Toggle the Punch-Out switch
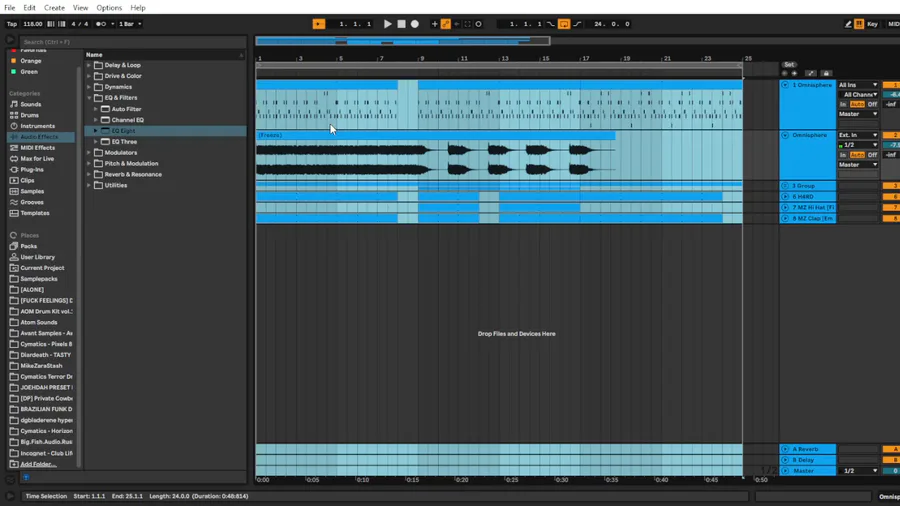Viewport: 900px width, 506px height. pyautogui.click(x=577, y=24)
